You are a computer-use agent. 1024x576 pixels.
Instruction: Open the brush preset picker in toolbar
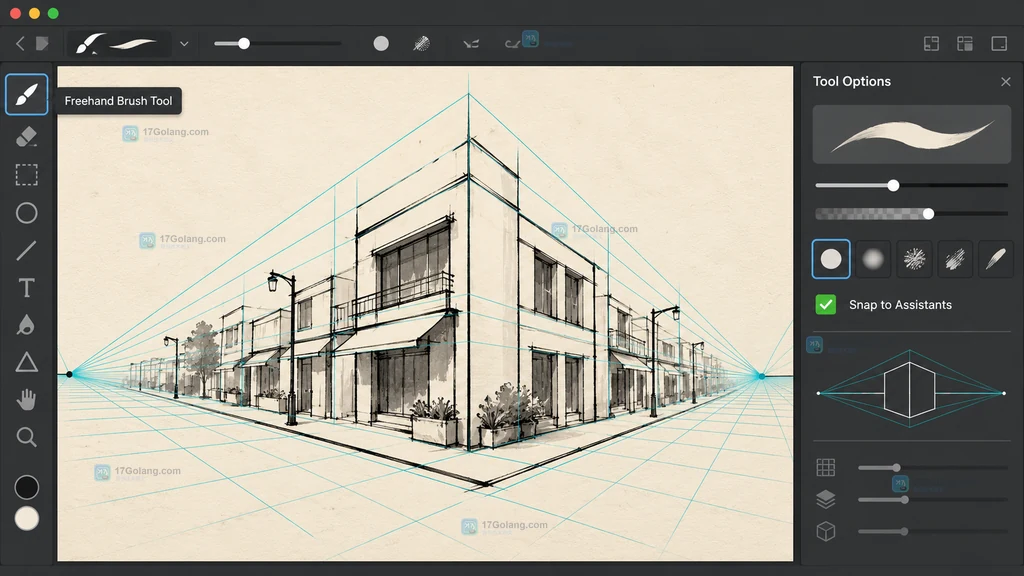tap(118, 44)
